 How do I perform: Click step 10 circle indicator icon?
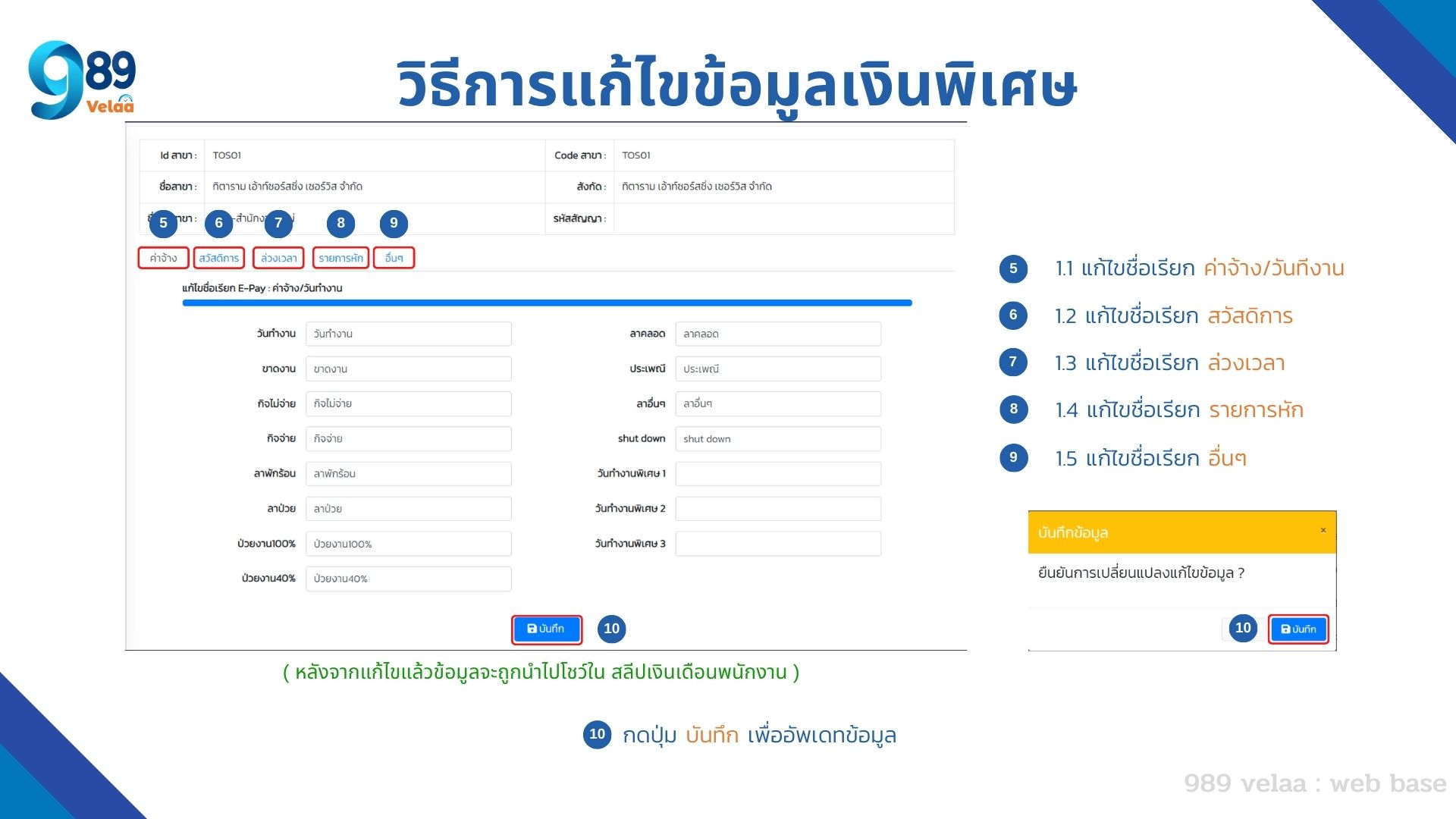click(612, 627)
